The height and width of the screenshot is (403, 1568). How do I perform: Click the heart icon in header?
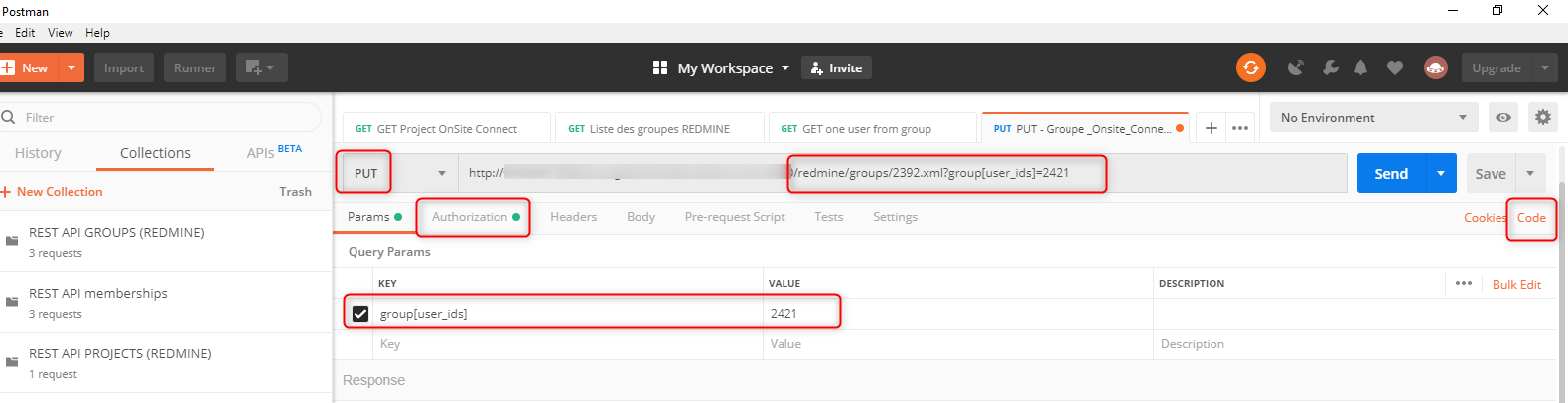point(1395,67)
